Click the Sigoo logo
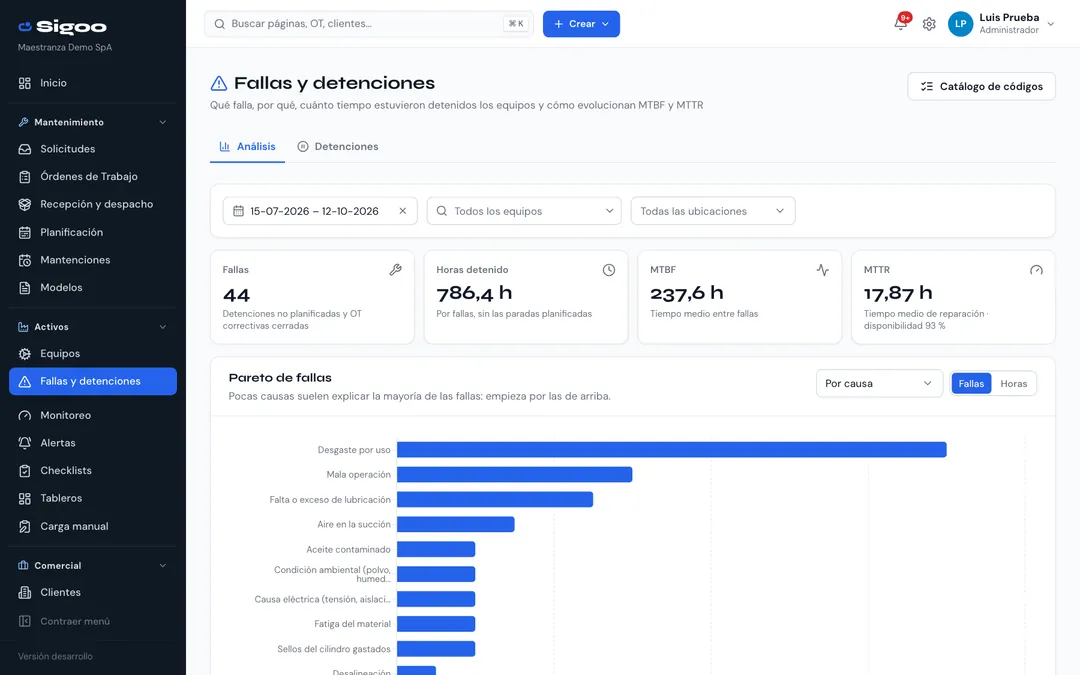The width and height of the screenshot is (1080, 675). 62,27
